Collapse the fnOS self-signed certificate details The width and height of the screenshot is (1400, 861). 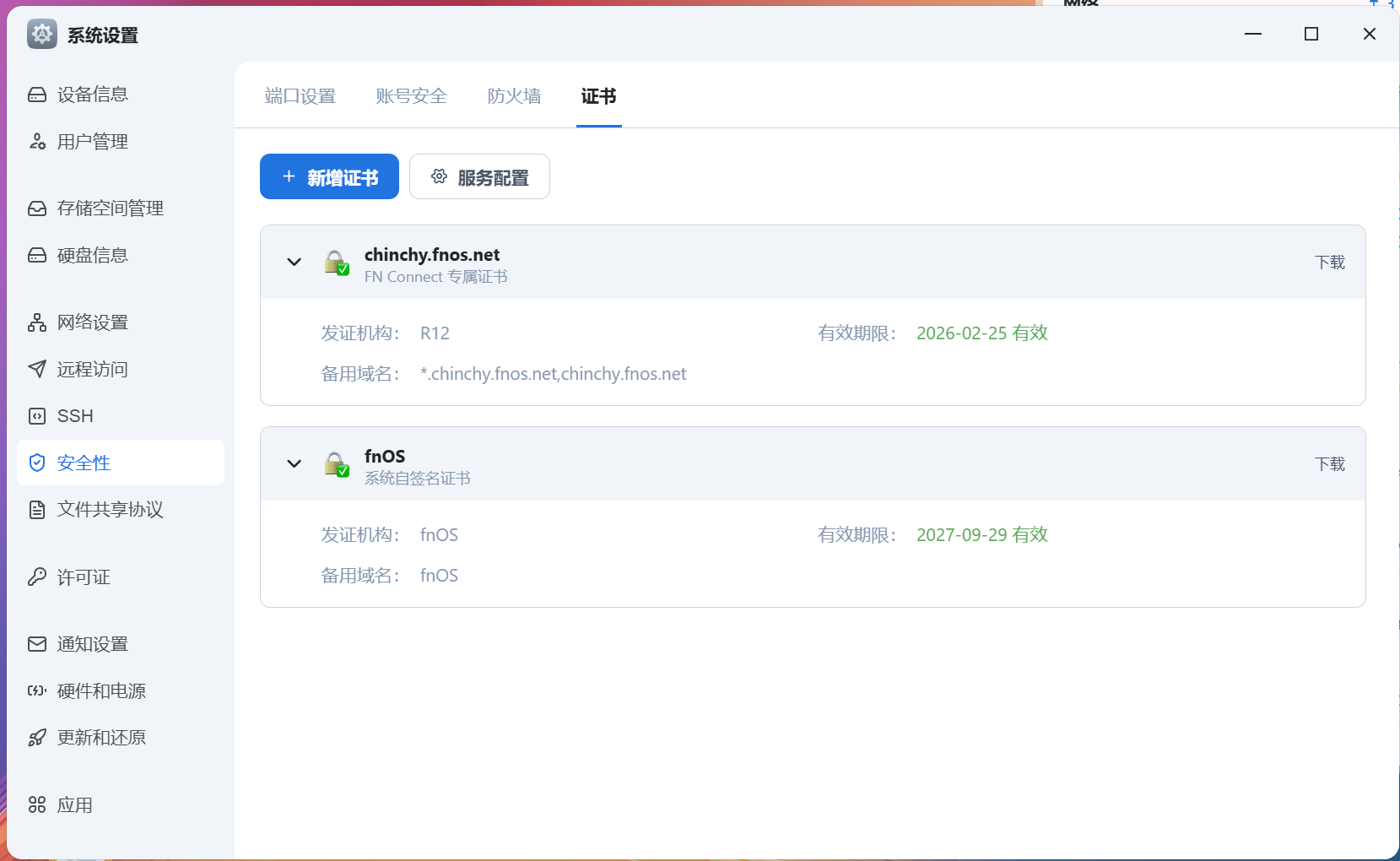(294, 464)
